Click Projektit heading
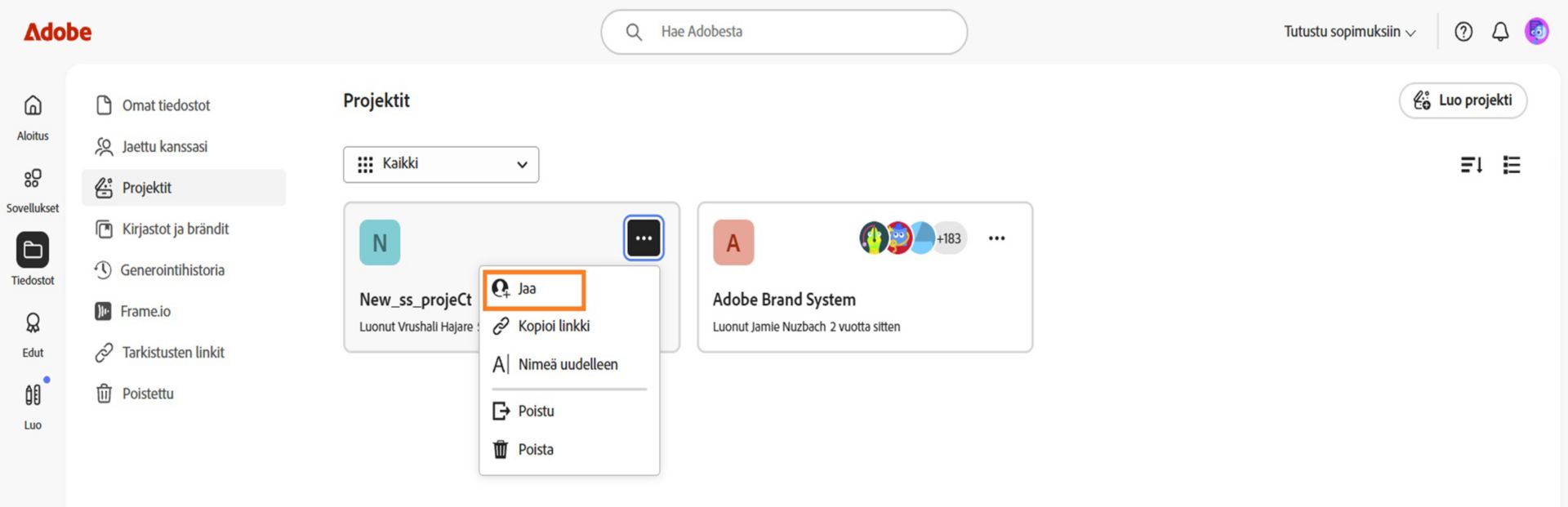This screenshot has width=1568, height=507. coord(376,100)
